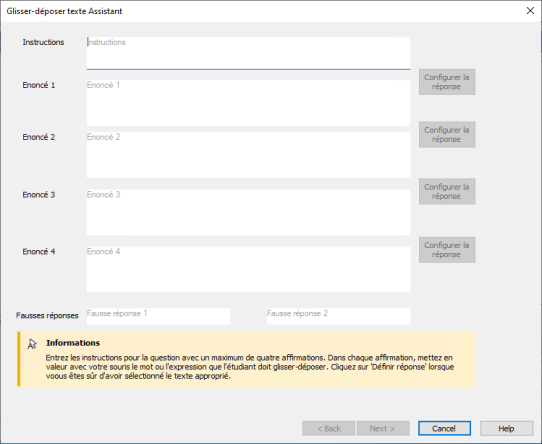Screen dimensions: 542x444
Task: Click the Informations cursor icon
Action: [x=32, y=344]
